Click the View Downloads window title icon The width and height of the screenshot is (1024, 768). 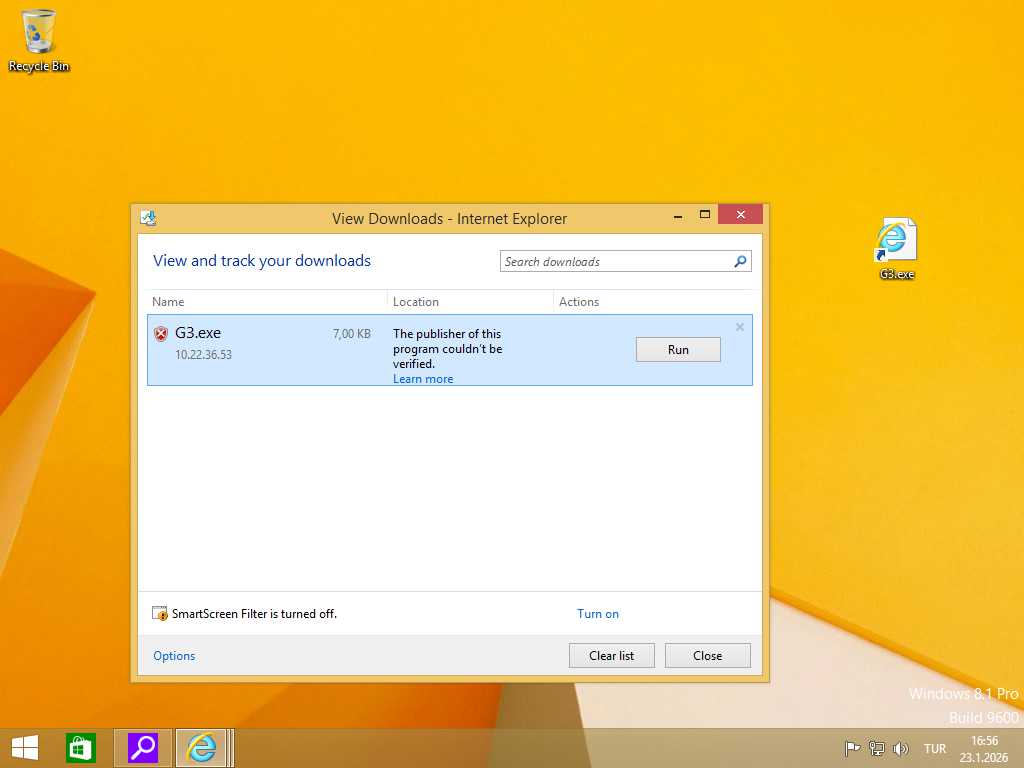pyautogui.click(x=148, y=218)
